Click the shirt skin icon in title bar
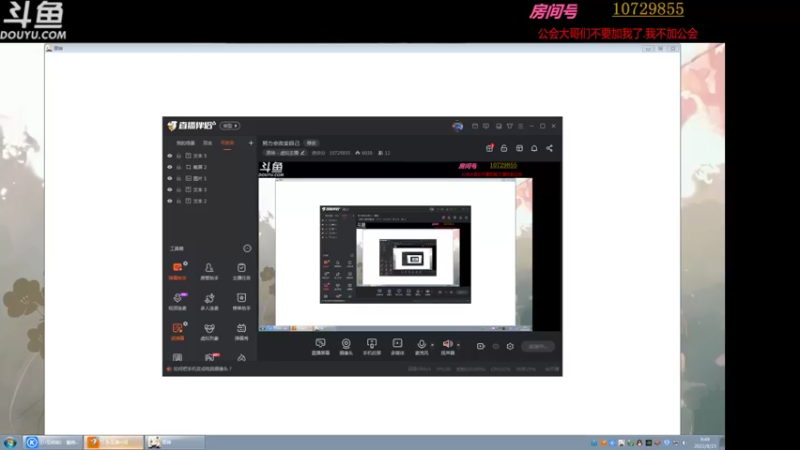 (x=510, y=126)
